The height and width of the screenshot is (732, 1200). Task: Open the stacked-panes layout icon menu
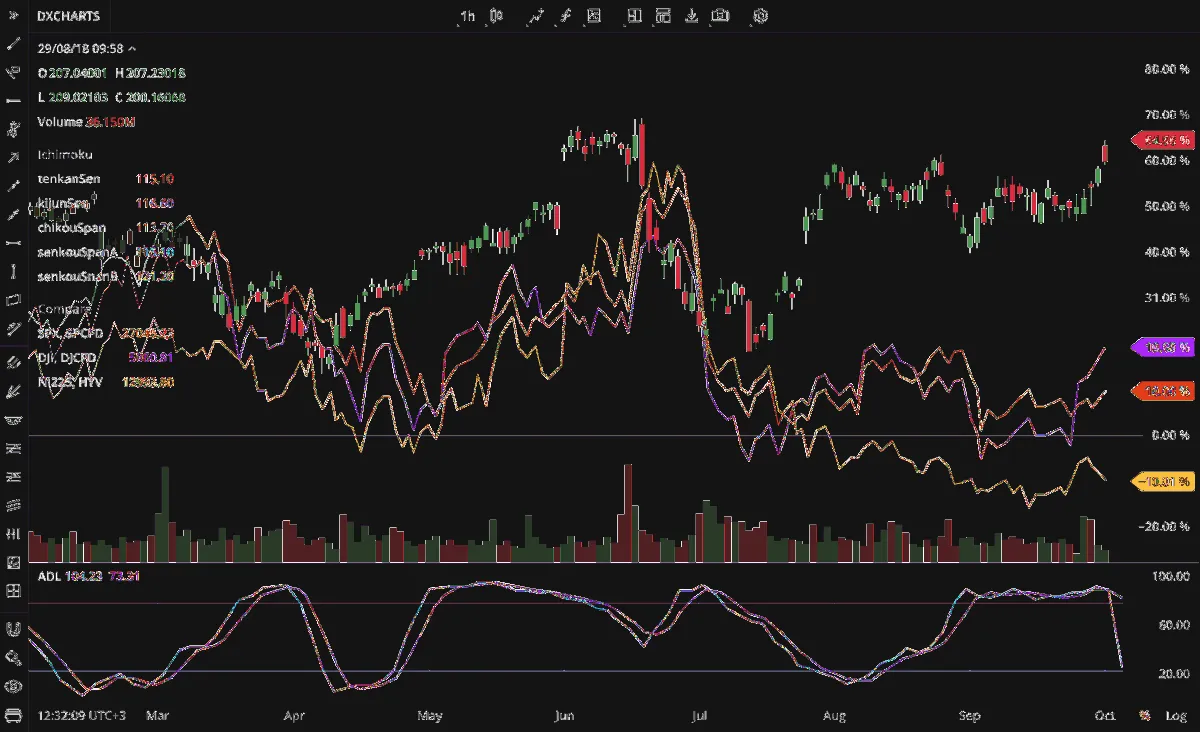[663, 16]
